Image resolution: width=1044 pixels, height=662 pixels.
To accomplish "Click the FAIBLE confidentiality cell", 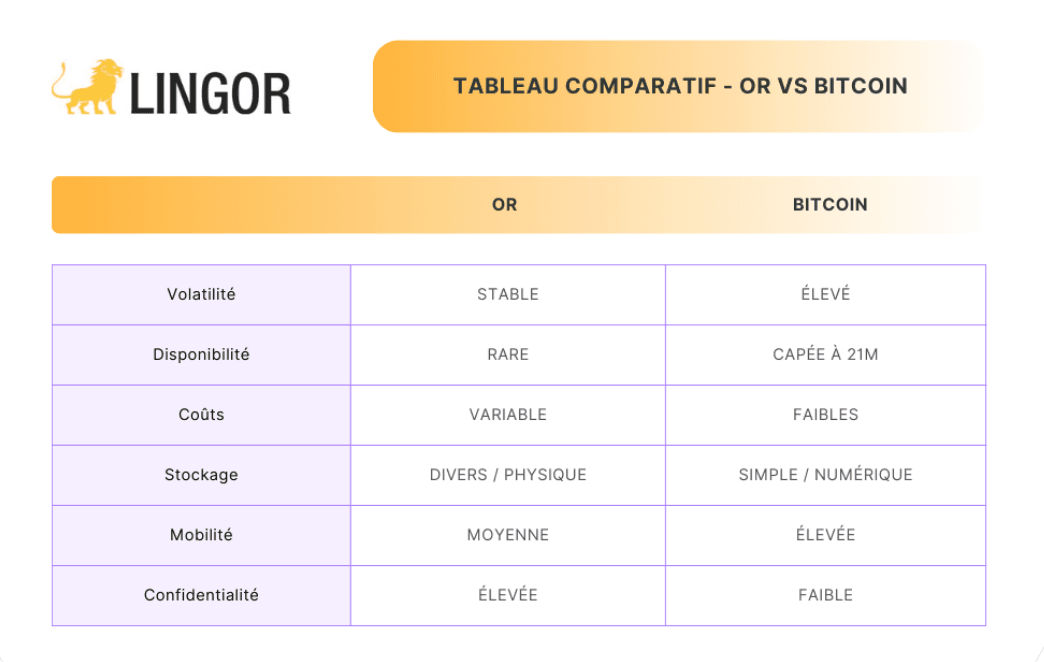I will tap(826, 595).
